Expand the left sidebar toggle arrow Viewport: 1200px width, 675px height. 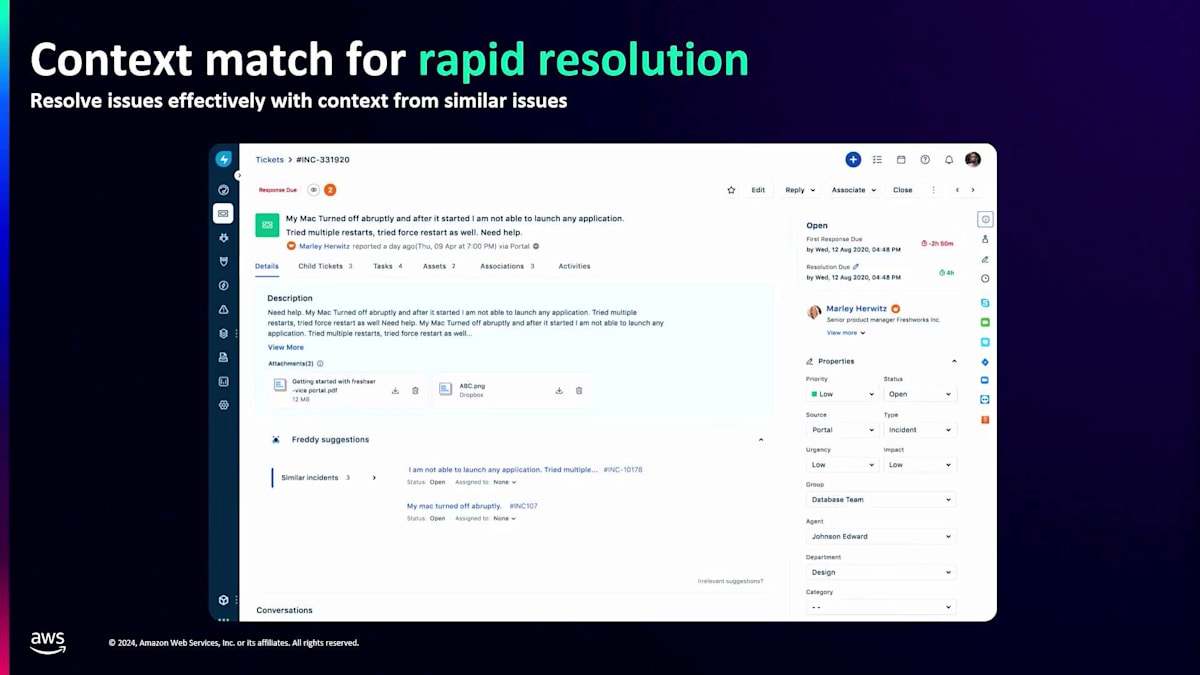(x=239, y=175)
